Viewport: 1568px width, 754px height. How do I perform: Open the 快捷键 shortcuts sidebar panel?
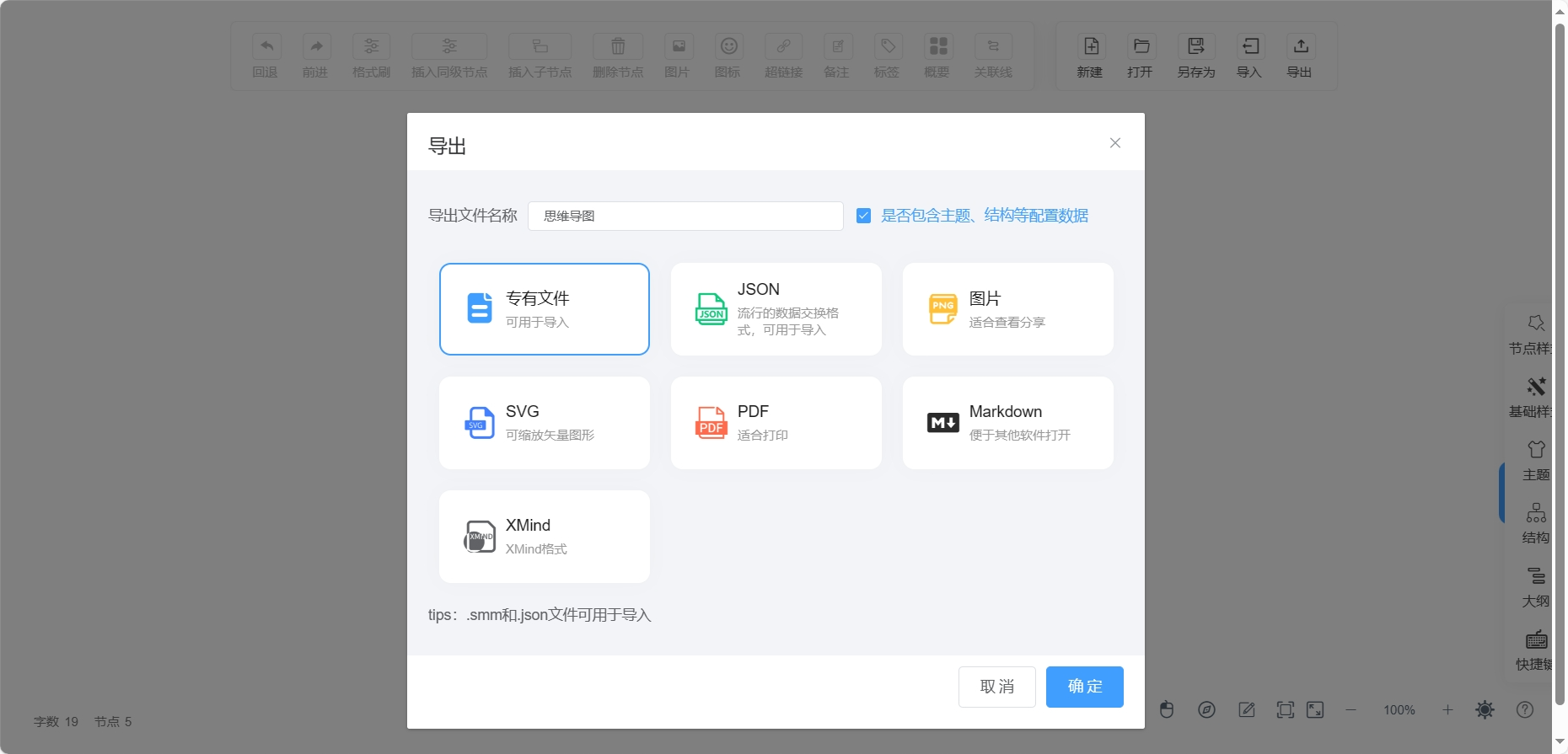(x=1534, y=650)
